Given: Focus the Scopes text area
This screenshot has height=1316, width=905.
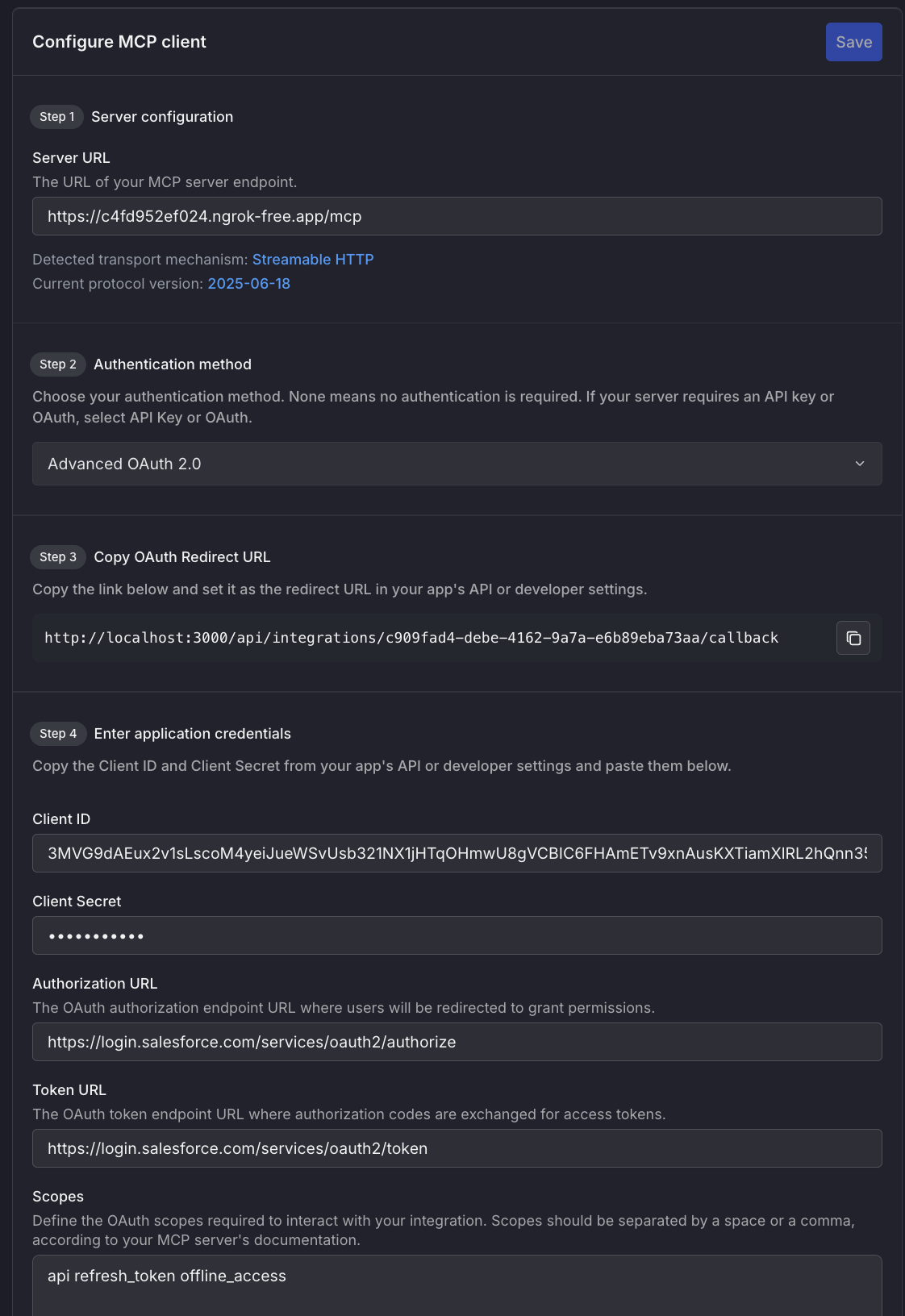Looking at the screenshot, I should click(457, 1276).
